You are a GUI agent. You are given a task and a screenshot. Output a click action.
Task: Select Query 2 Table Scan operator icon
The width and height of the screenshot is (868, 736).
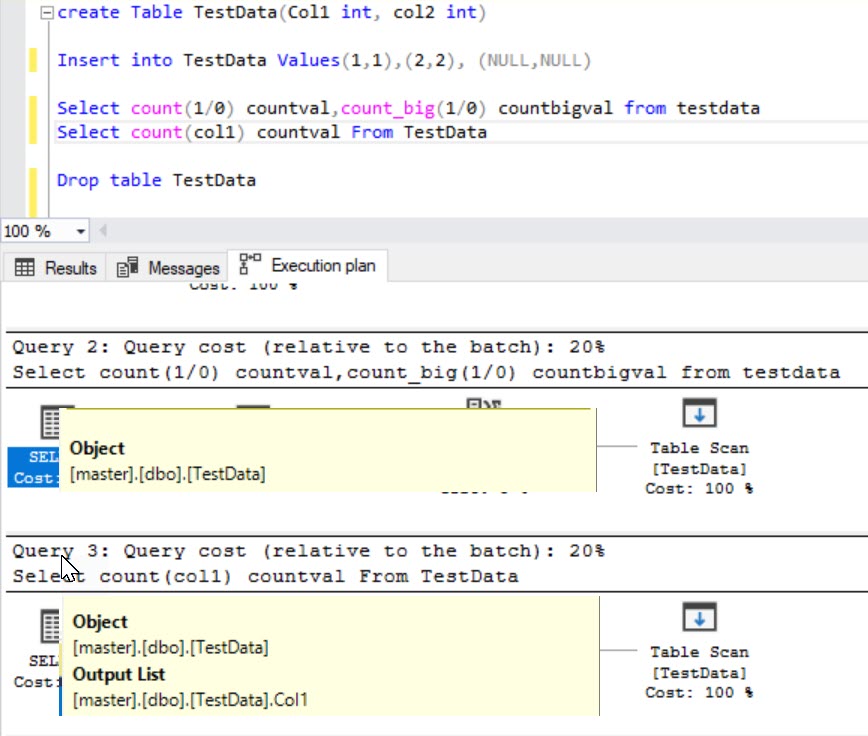click(699, 413)
